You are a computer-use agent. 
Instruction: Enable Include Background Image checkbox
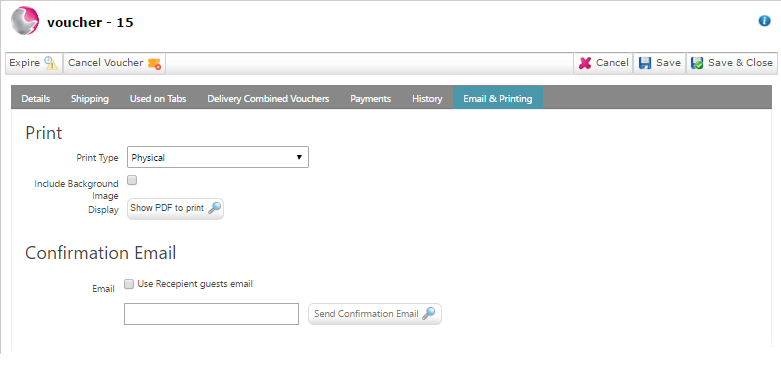click(132, 180)
